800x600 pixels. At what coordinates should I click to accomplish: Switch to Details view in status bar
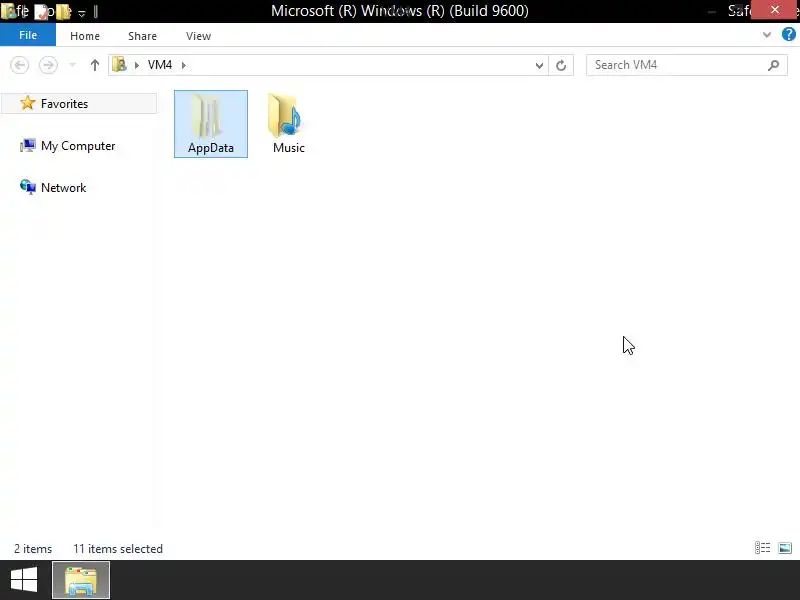[x=762, y=548]
